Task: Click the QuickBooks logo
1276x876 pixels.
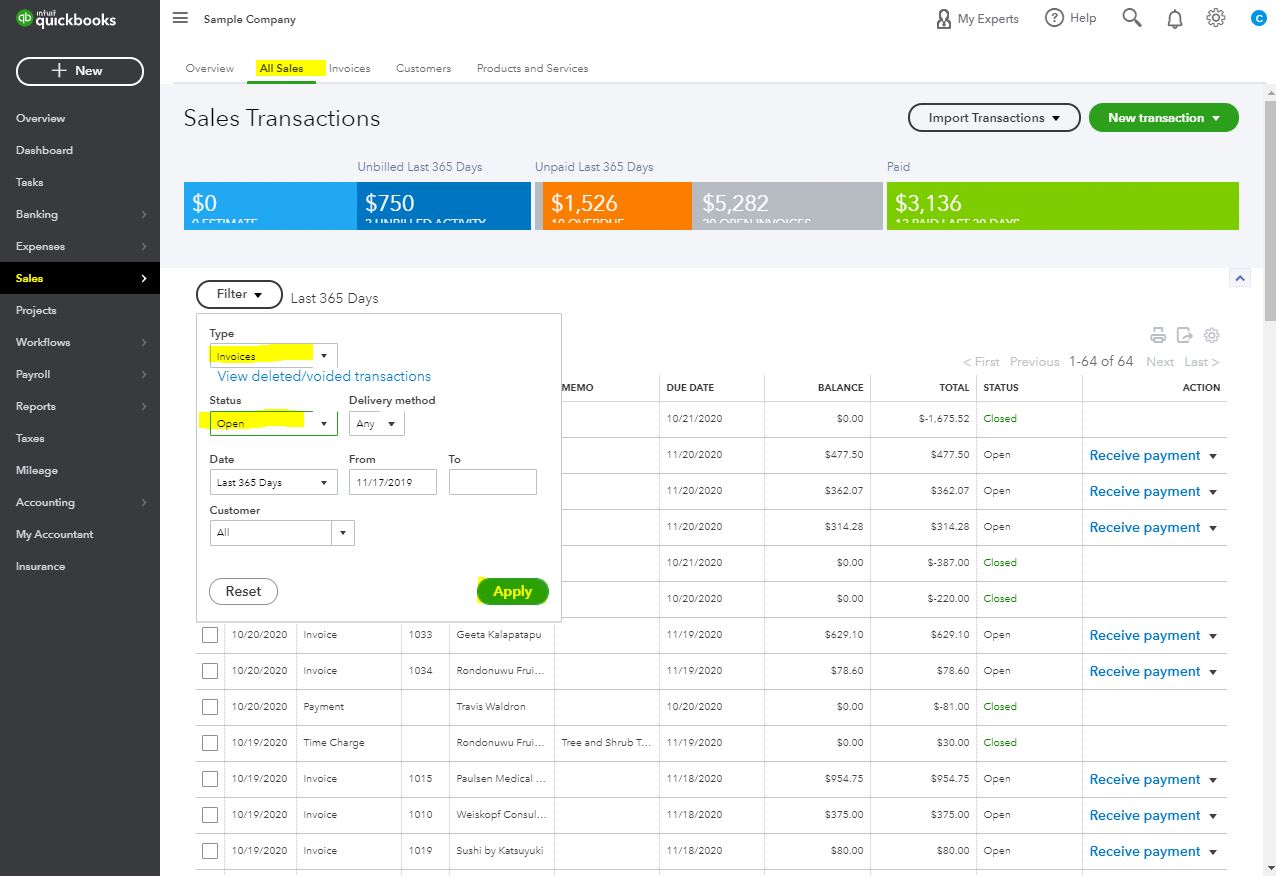Action: tap(66, 19)
